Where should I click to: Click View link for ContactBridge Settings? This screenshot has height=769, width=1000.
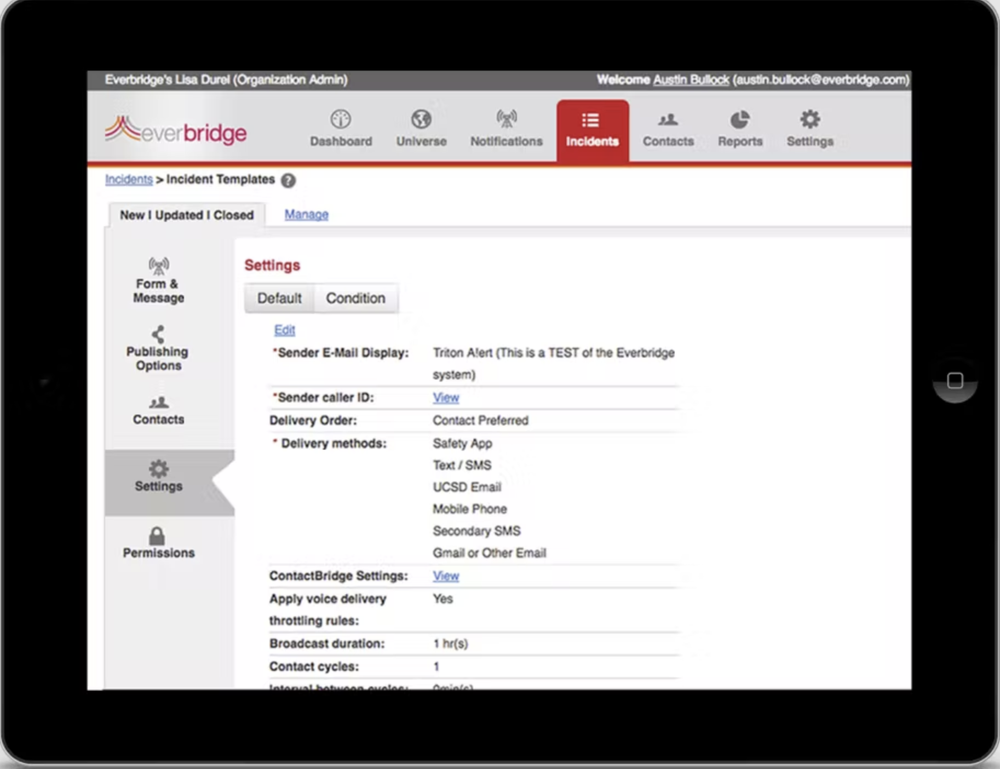point(446,576)
